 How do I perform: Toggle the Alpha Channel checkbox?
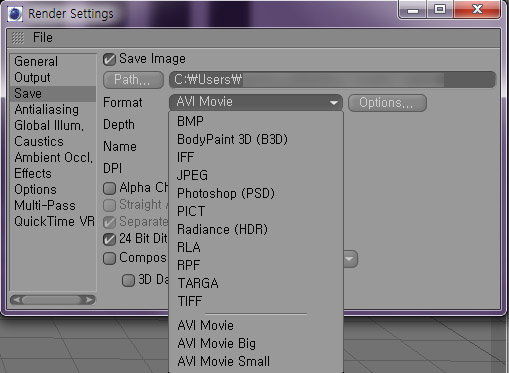tap(109, 188)
